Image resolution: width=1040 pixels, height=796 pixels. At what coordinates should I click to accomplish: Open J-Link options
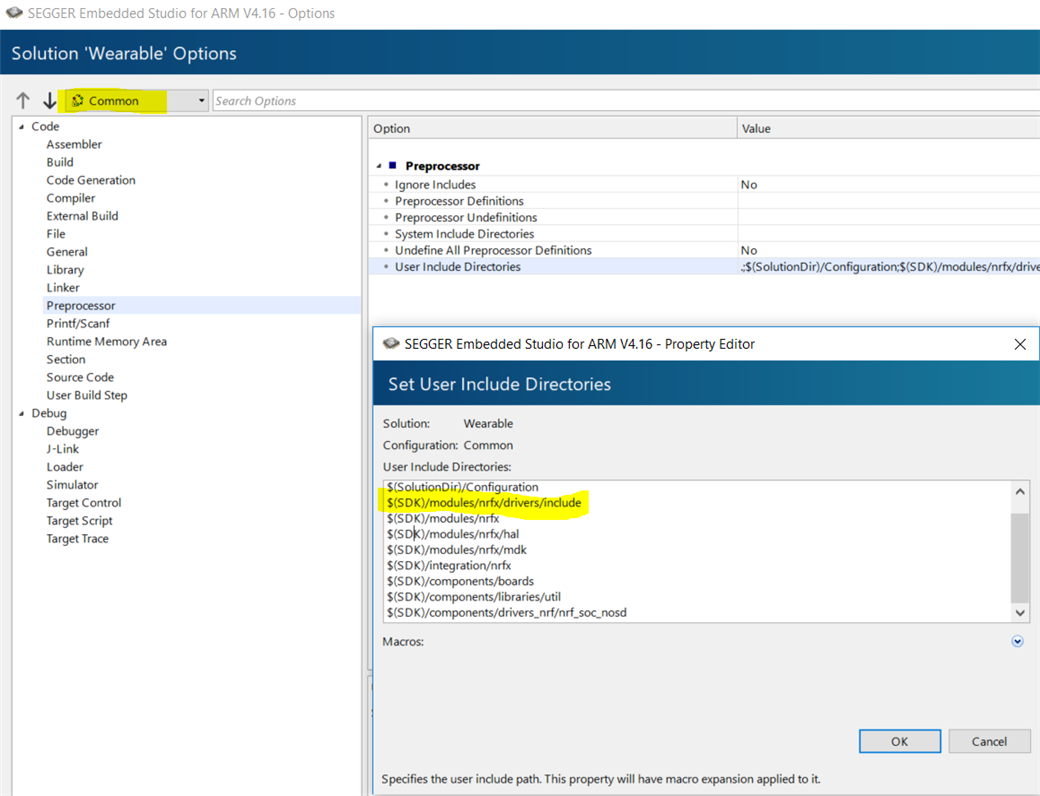[62, 449]
